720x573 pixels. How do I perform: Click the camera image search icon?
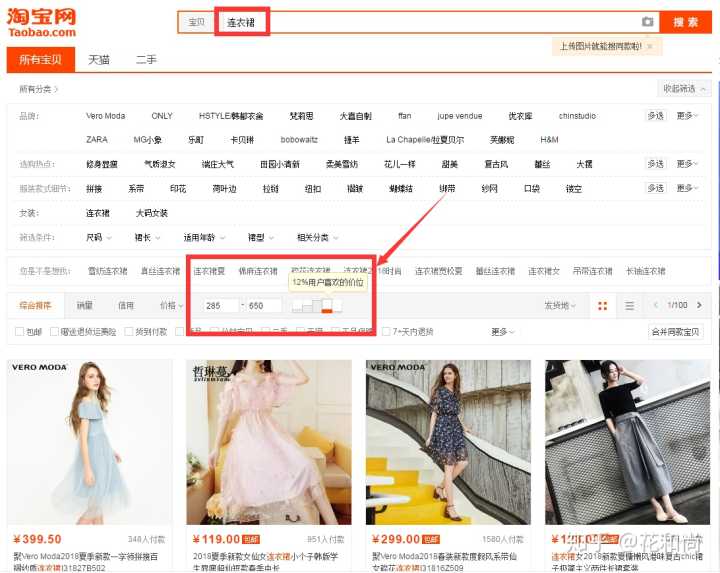coord(647,22)
